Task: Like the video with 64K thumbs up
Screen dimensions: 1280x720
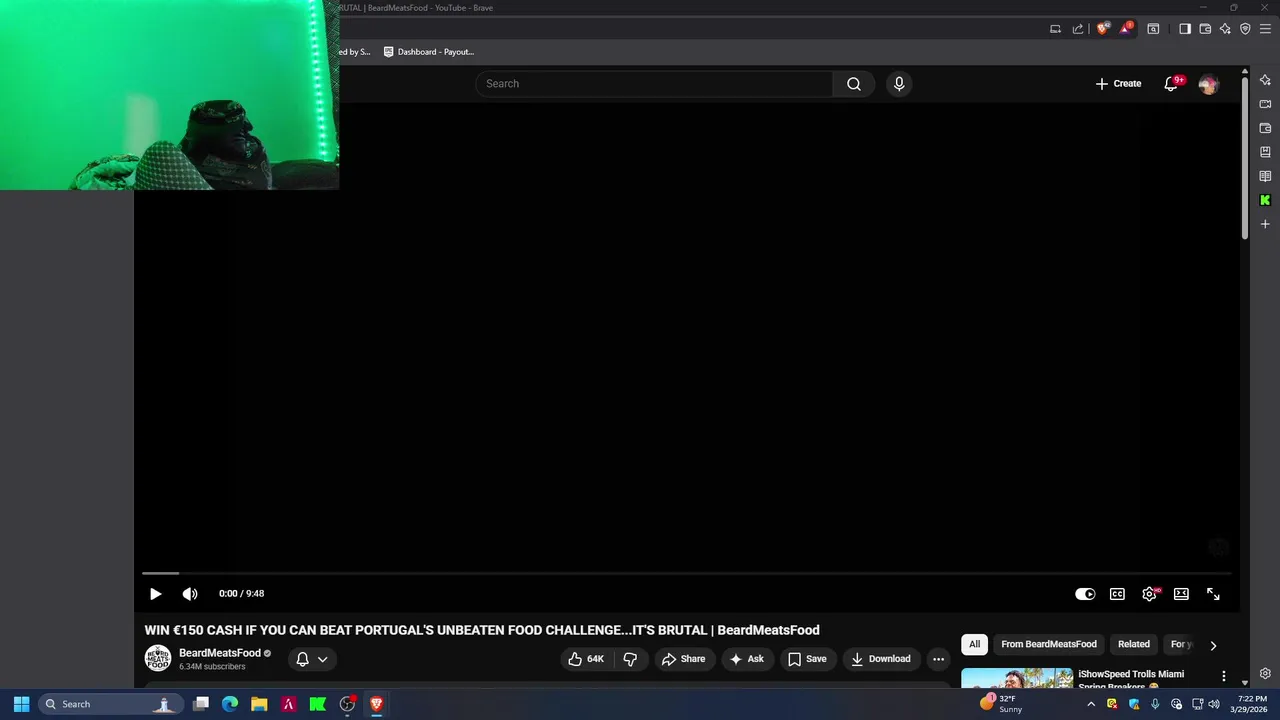Action: 586,659
